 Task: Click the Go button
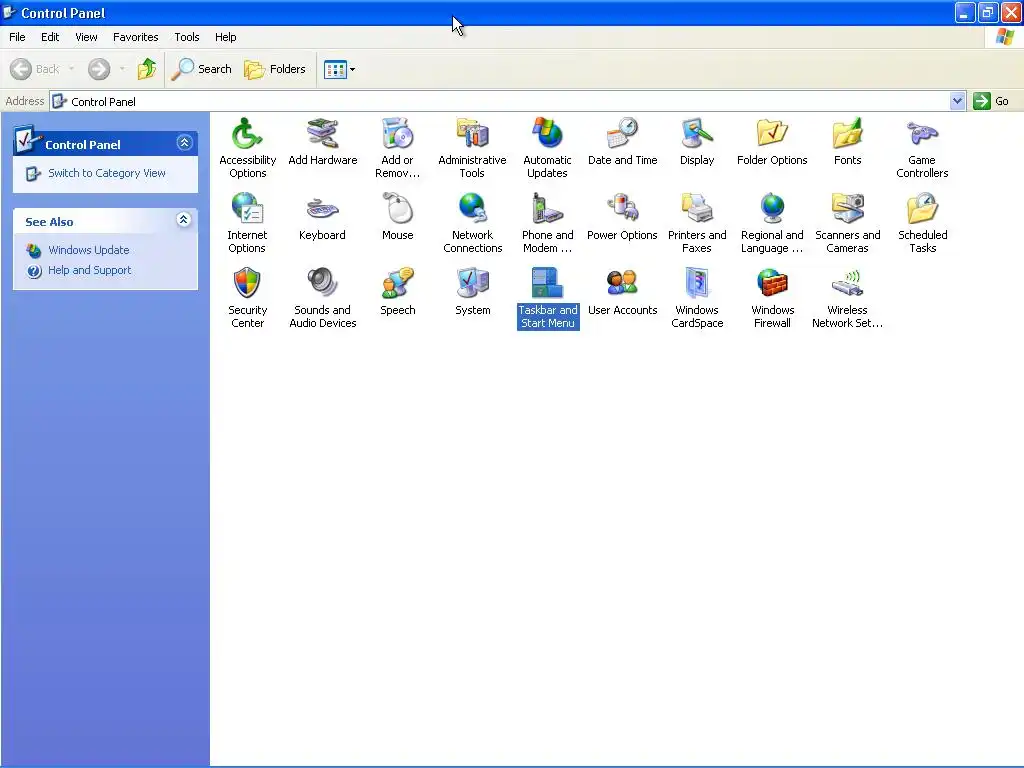pos(991,101)
